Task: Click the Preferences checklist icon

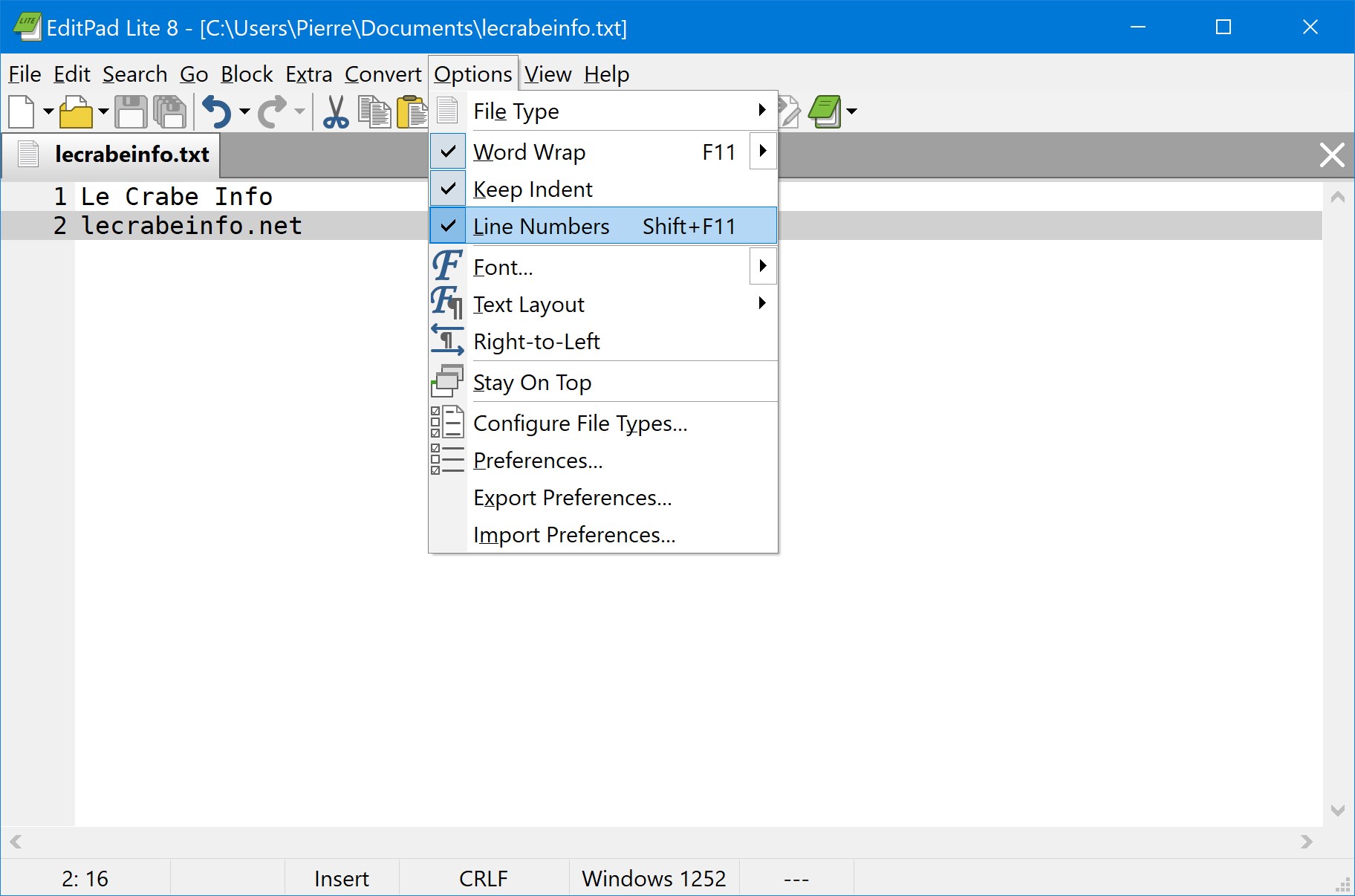Action: pyautogui.click(x=447, y=459)
